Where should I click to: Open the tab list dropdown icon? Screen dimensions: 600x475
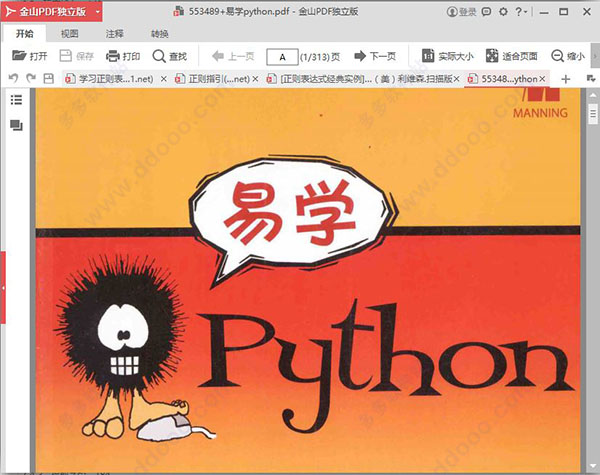tap(591, 78)
